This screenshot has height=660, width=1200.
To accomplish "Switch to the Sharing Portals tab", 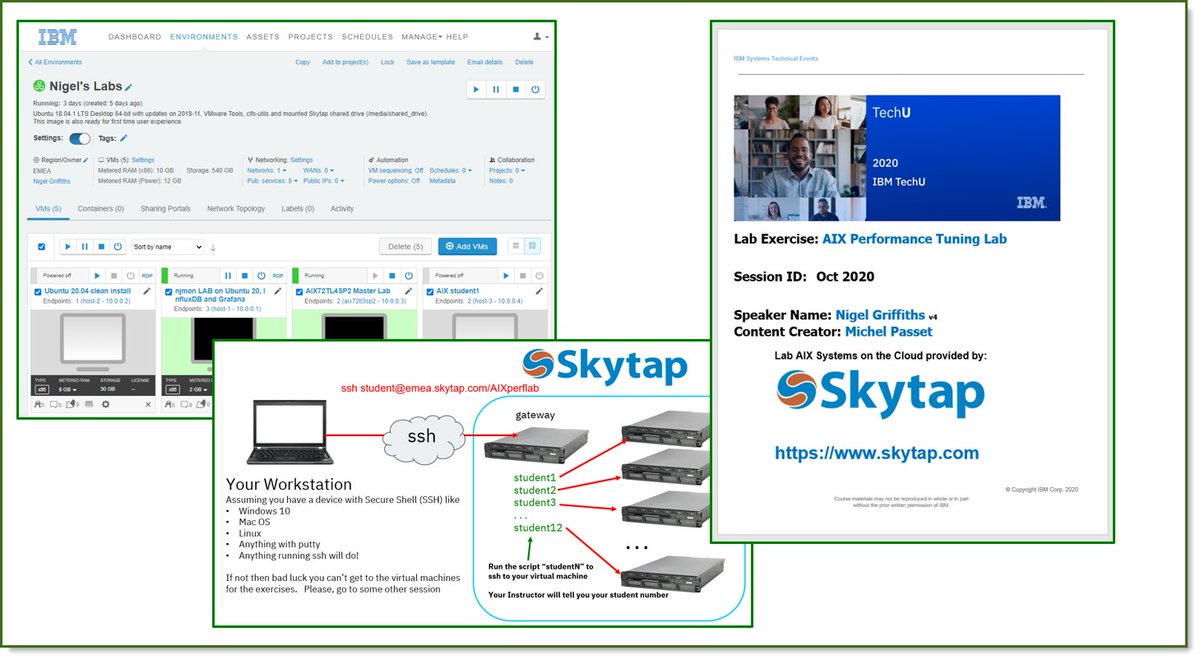I will tap(165, 209).
